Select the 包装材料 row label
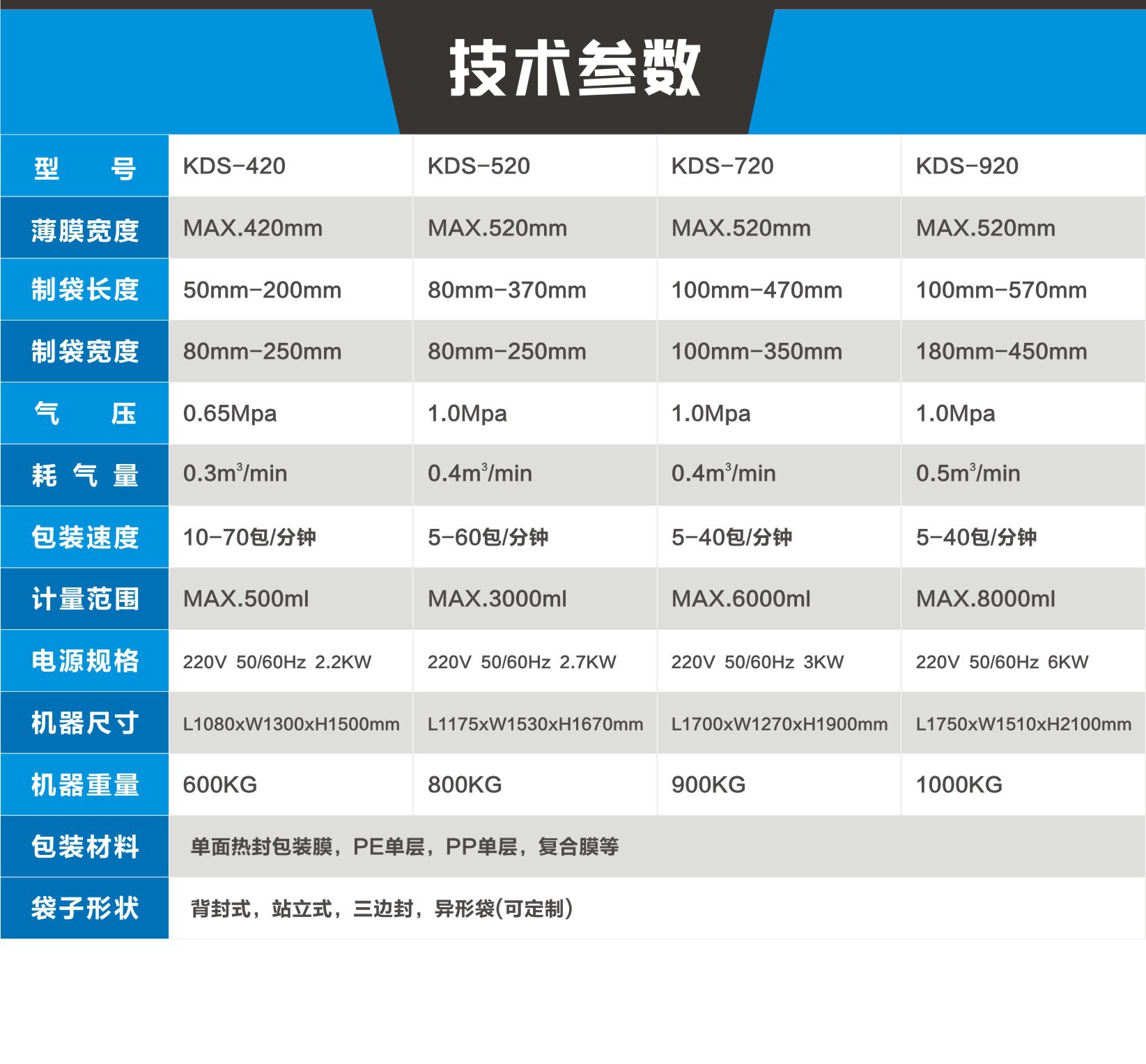The image size is (1146, 1064). coord(85,847)
